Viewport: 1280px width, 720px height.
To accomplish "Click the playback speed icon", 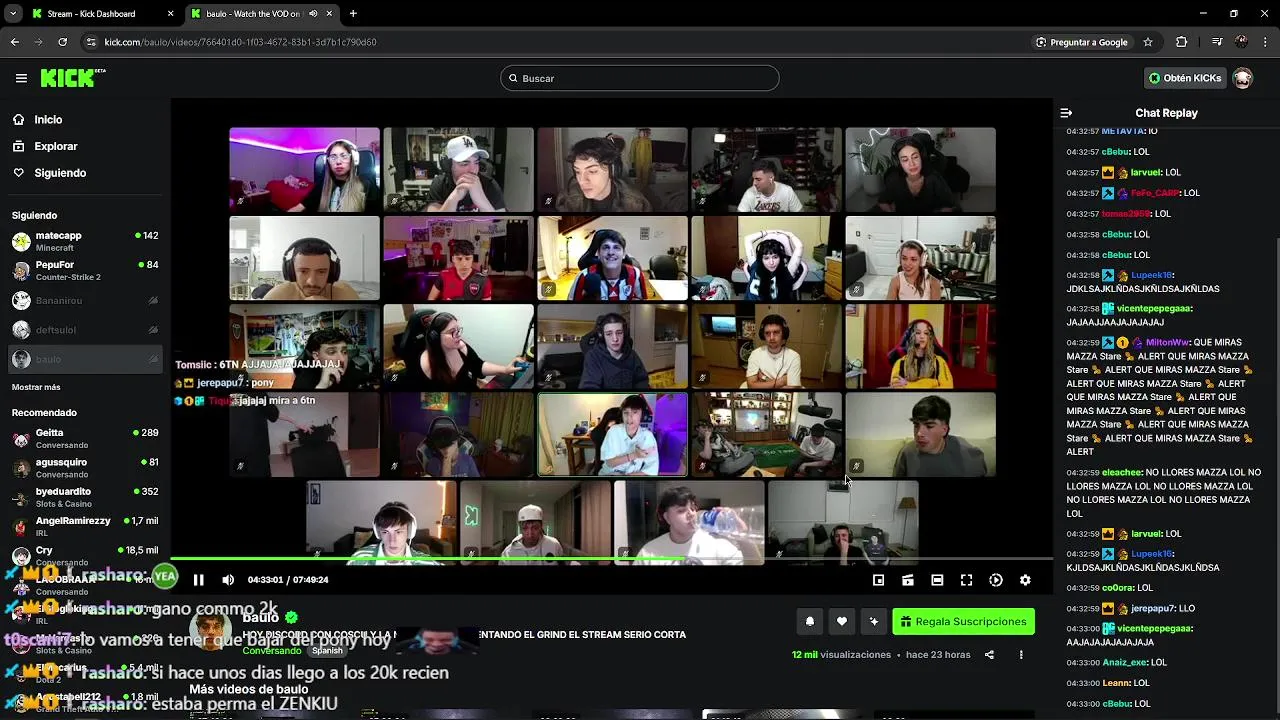I will coord(996,580).
